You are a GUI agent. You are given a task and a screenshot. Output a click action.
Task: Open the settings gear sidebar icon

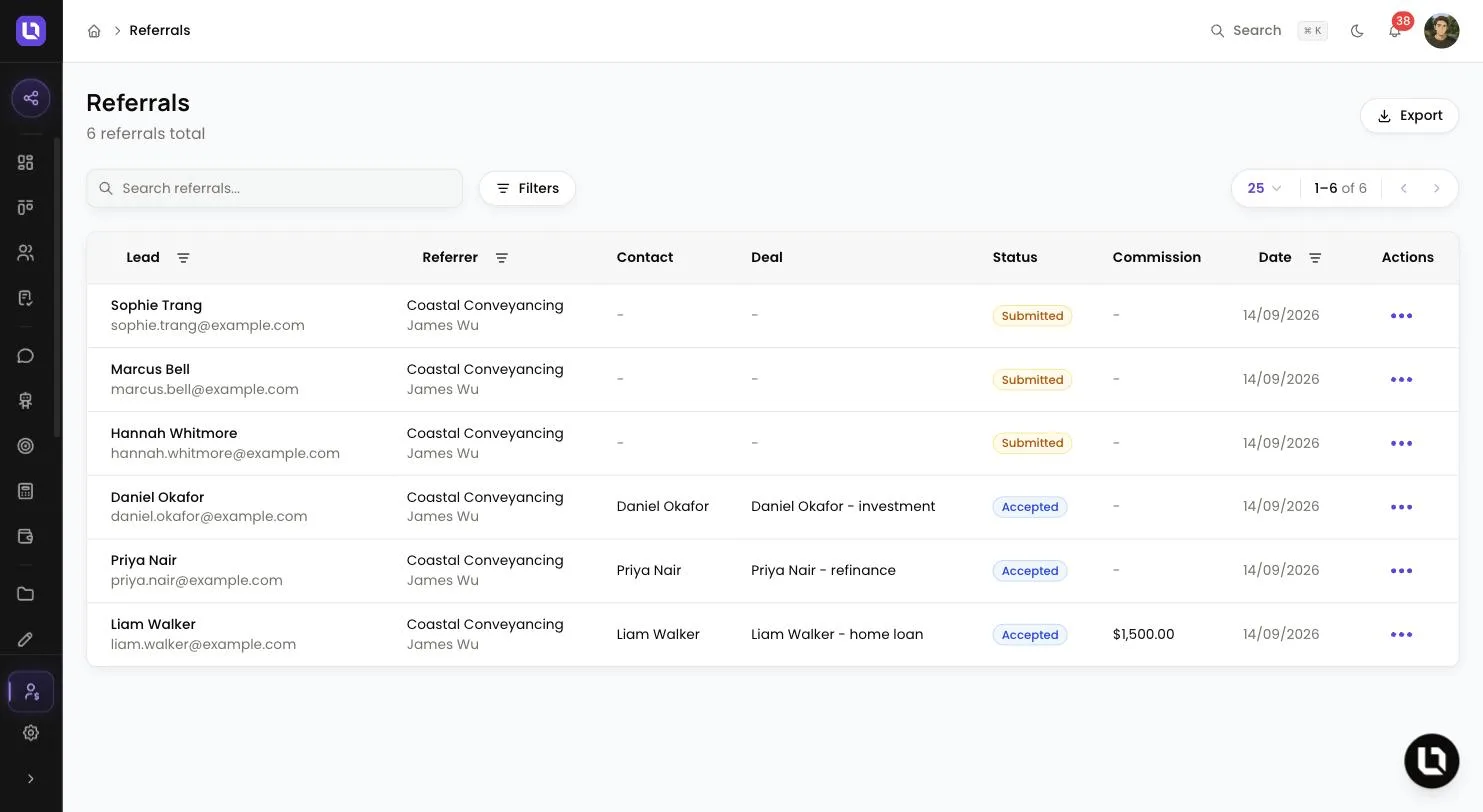31,733
